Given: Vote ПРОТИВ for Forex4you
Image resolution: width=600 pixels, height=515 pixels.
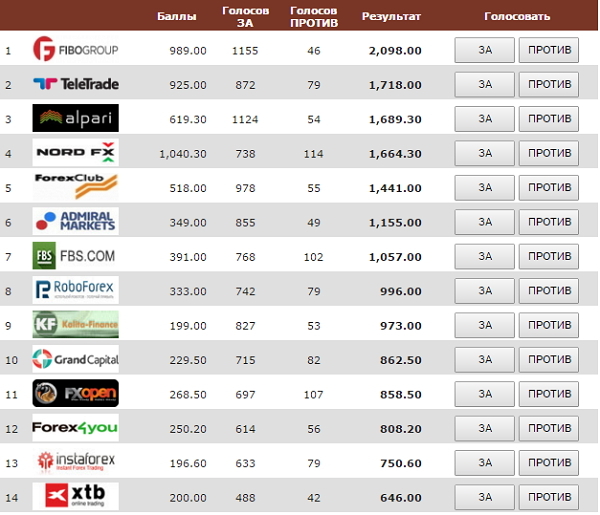Looking at the screenshot, I should pyautogui.click(x=549, y=429).
